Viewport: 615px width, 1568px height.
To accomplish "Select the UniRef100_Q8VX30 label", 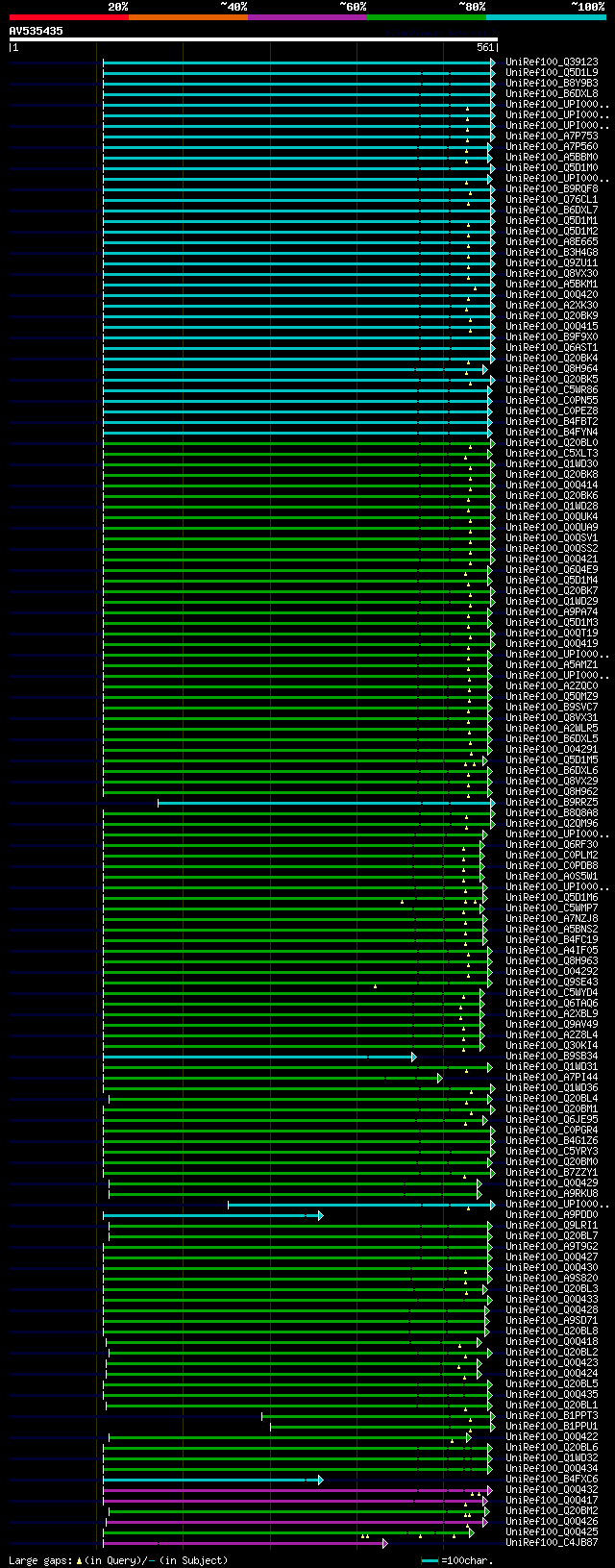I will [x=552, y=274].
